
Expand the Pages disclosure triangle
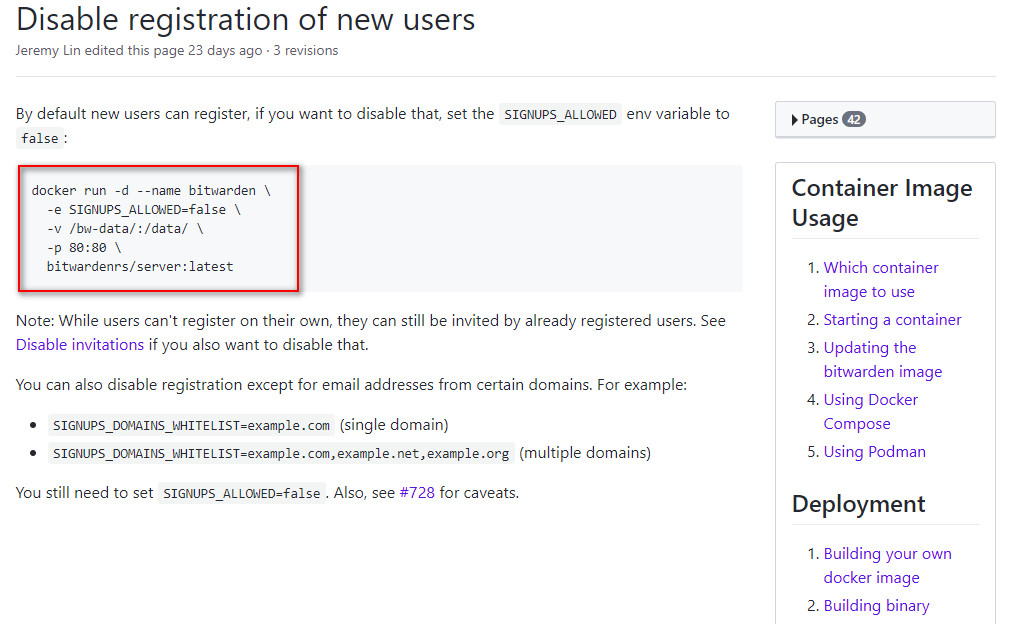click(795, 120)
